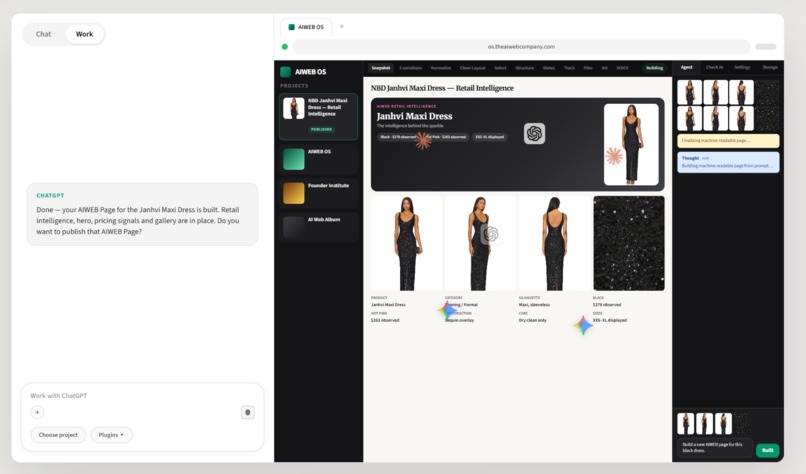Viewport: 806px width, 474px height.
Task: Click the green status dot by address bar
Action: coord(285,47)
